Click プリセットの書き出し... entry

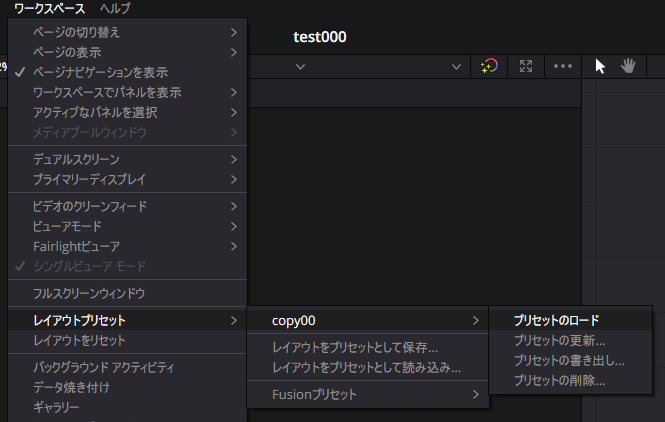570,361
